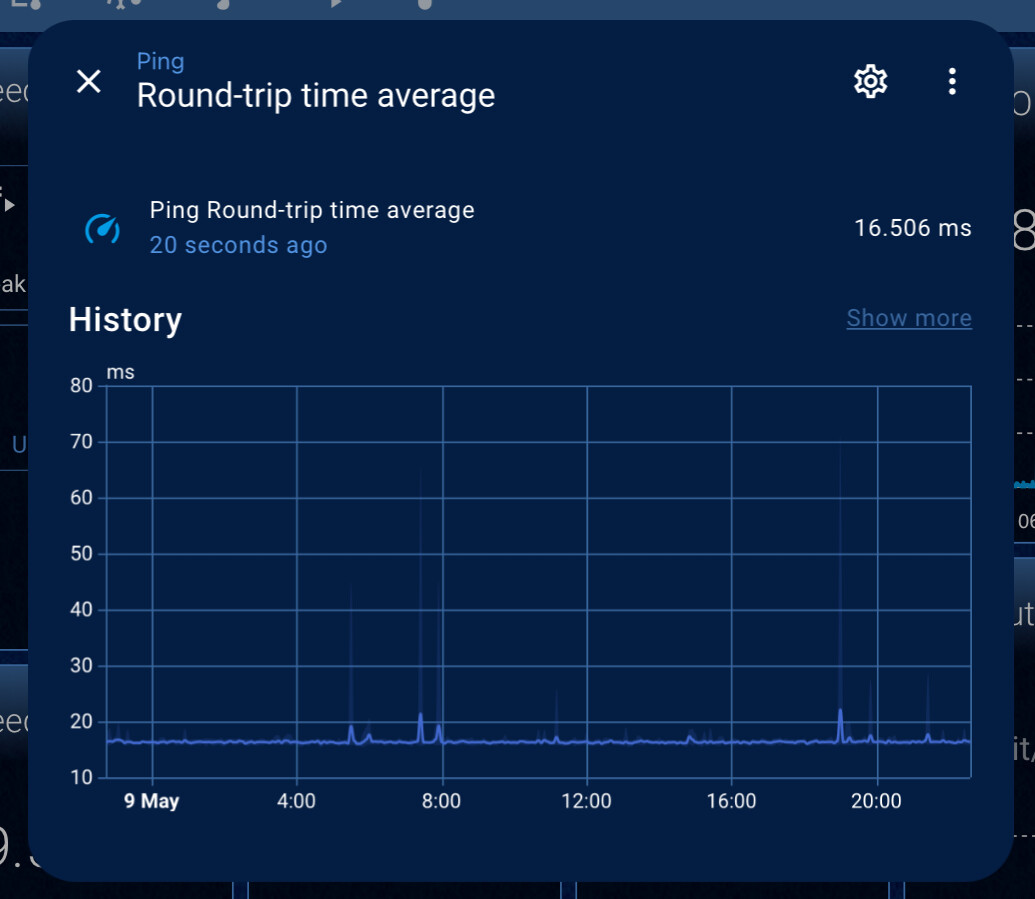Click the Ping subtitle above the title
Viewport: 1035px width, 899px height.
tap(160, 61)
